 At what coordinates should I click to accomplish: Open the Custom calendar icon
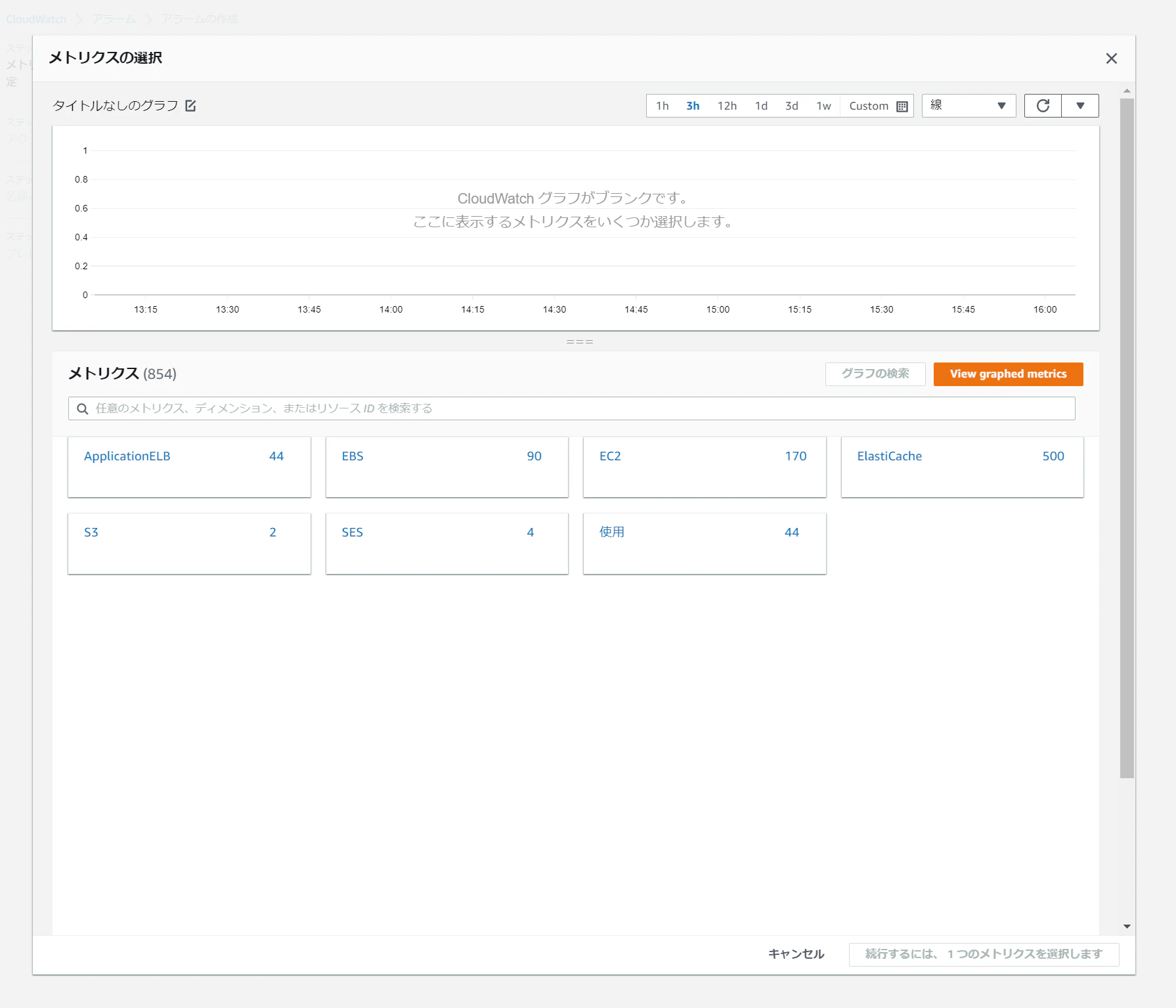tap(902, 106)
